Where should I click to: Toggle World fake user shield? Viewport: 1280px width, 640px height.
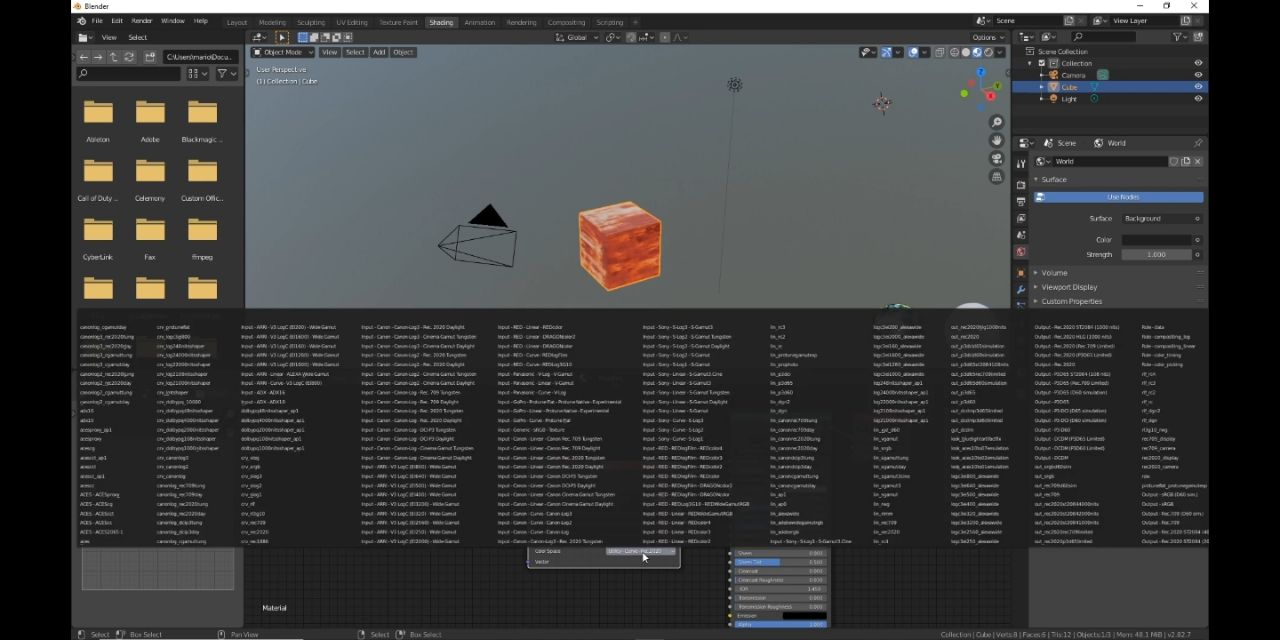[x=1175, y=161]
